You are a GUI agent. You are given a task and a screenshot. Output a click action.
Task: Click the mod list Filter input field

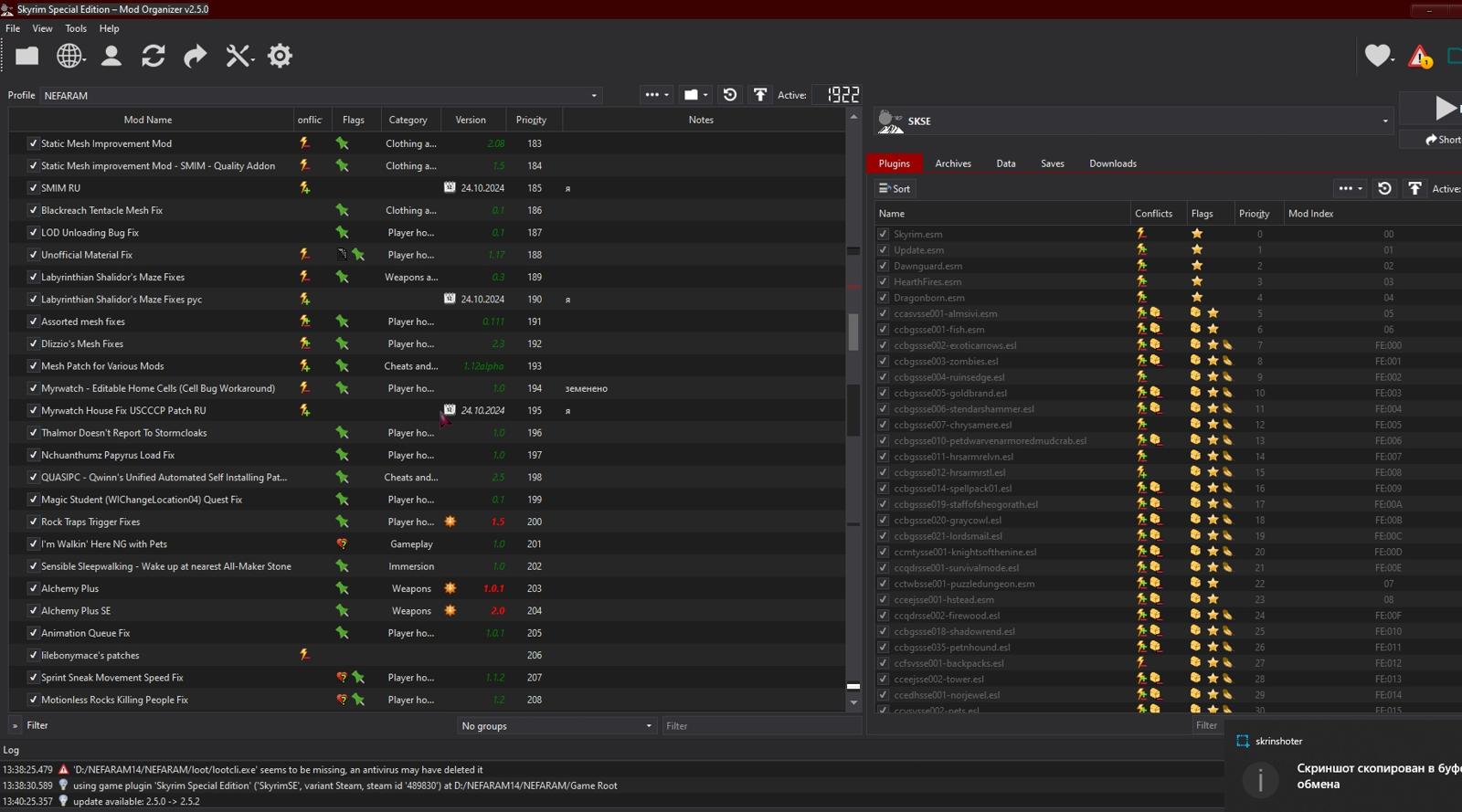tap(760, 726)
